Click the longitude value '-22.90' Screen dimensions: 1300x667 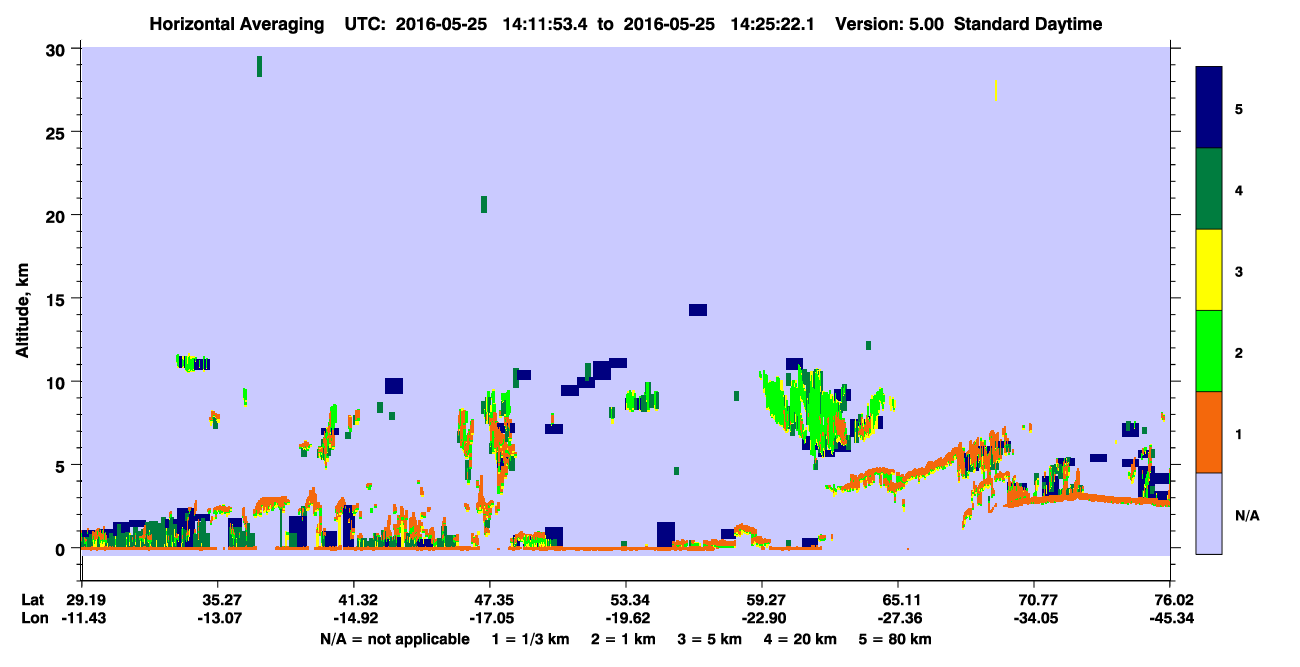(762, 618)
